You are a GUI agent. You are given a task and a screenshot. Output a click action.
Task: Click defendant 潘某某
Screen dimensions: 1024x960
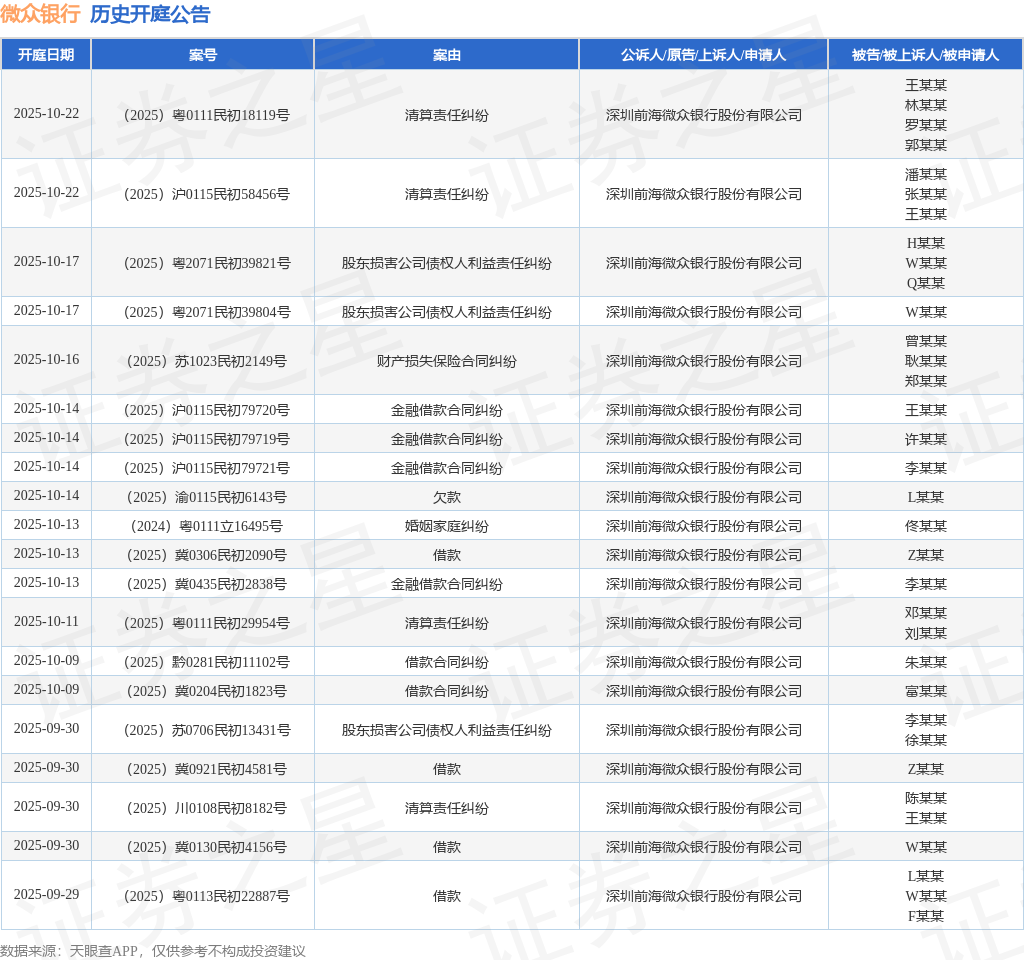[925, 174]
